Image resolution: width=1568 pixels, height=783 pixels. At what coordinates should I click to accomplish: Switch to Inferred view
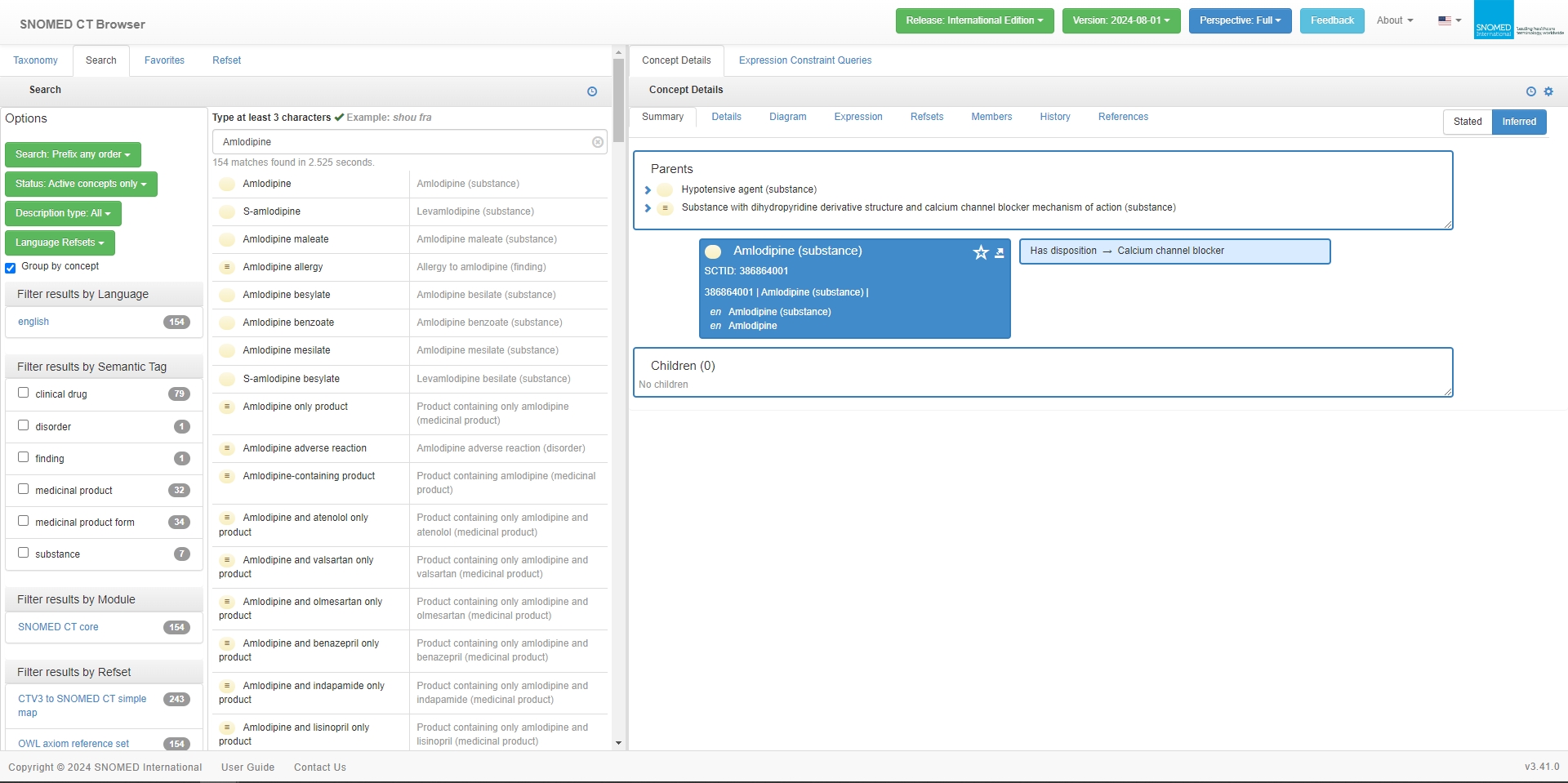1519,122
